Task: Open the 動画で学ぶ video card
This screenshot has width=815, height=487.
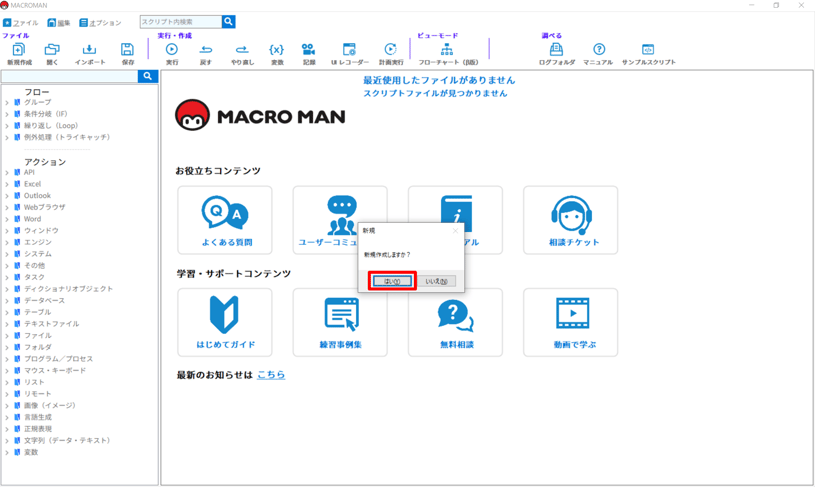Action: (571, 322)
